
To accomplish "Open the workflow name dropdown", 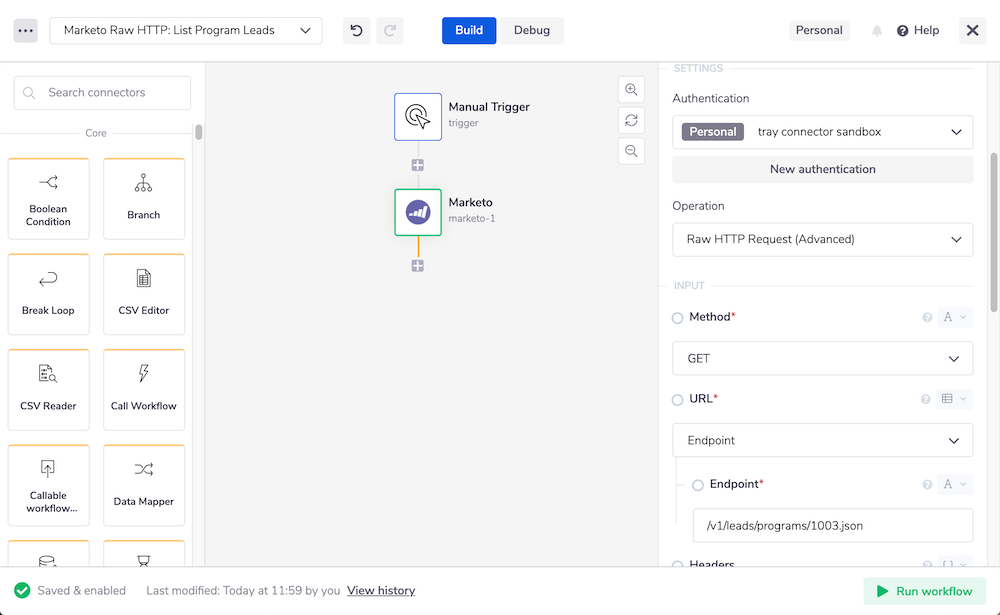I will tap(186, 31).
